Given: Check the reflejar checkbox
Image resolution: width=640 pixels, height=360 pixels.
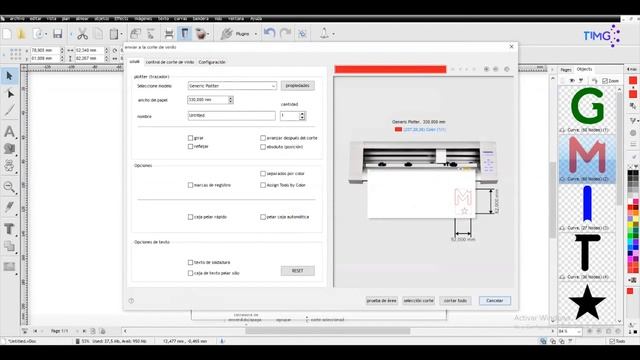Looking at the screenshot, I should (x=190, y=147).
